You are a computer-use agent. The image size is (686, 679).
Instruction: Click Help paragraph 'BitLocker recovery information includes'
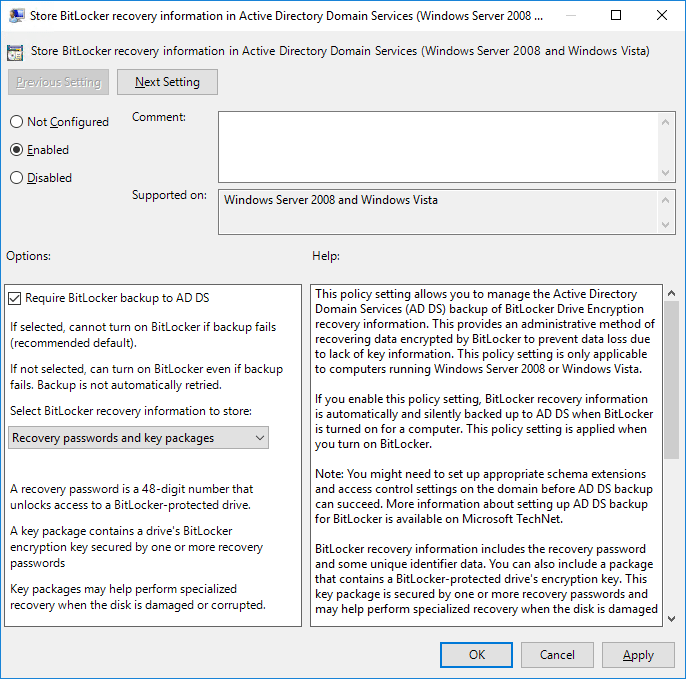click(x=486, y=579)
